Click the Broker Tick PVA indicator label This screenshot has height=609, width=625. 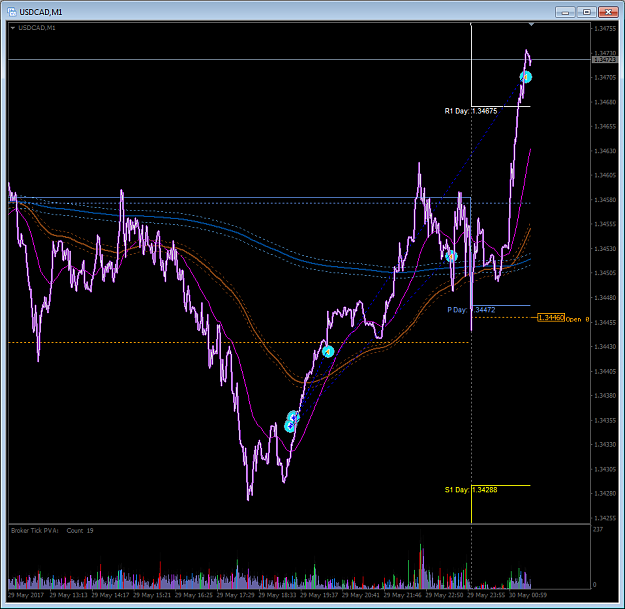coord(35,530)
